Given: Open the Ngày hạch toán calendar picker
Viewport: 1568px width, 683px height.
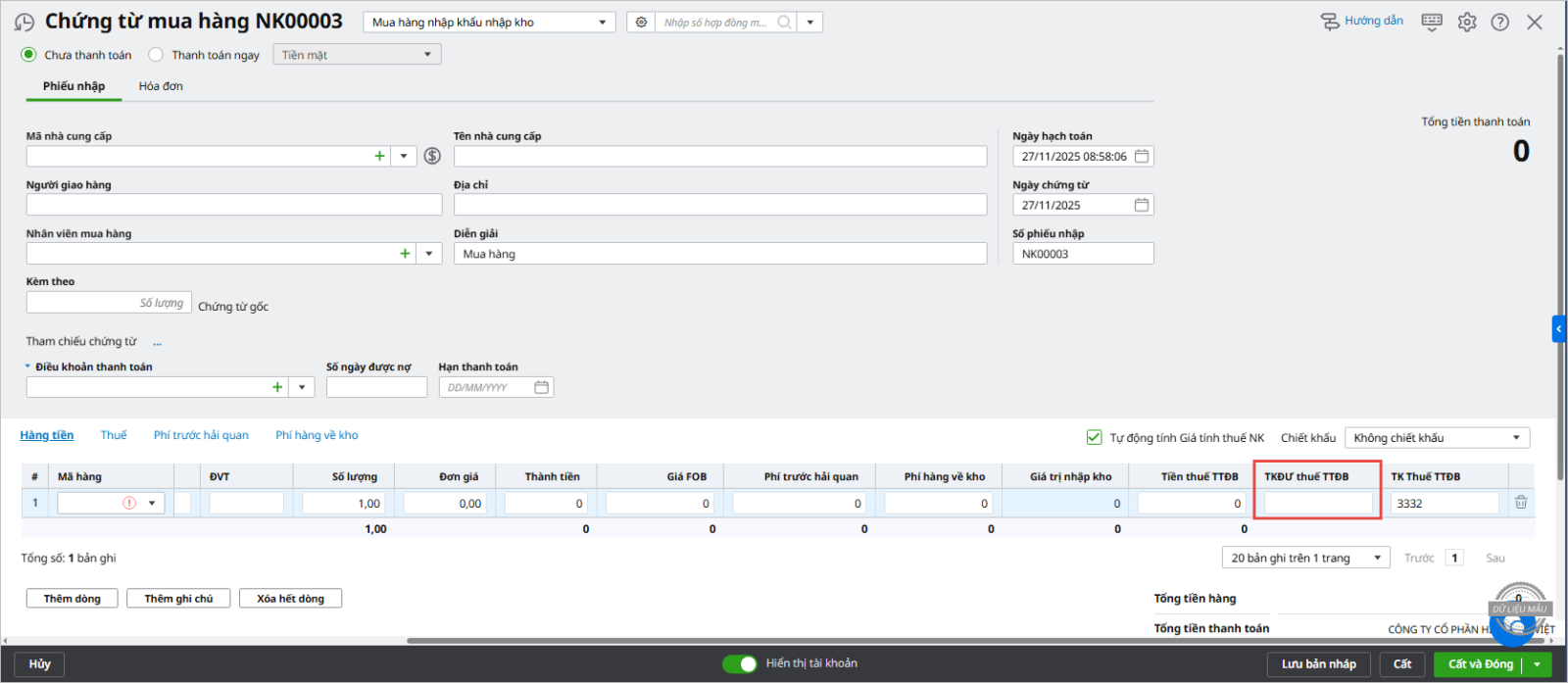Looking at the screenshot, I should pyautogui.click(x=1142, y=156).
